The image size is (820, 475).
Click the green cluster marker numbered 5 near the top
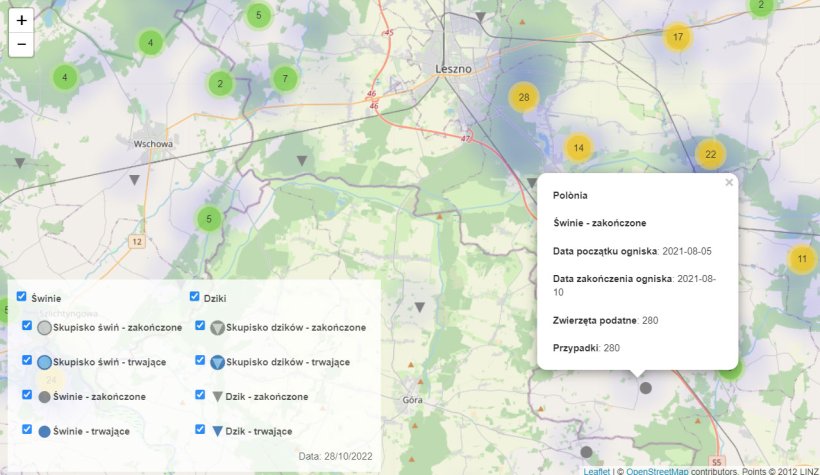point(258,15)
